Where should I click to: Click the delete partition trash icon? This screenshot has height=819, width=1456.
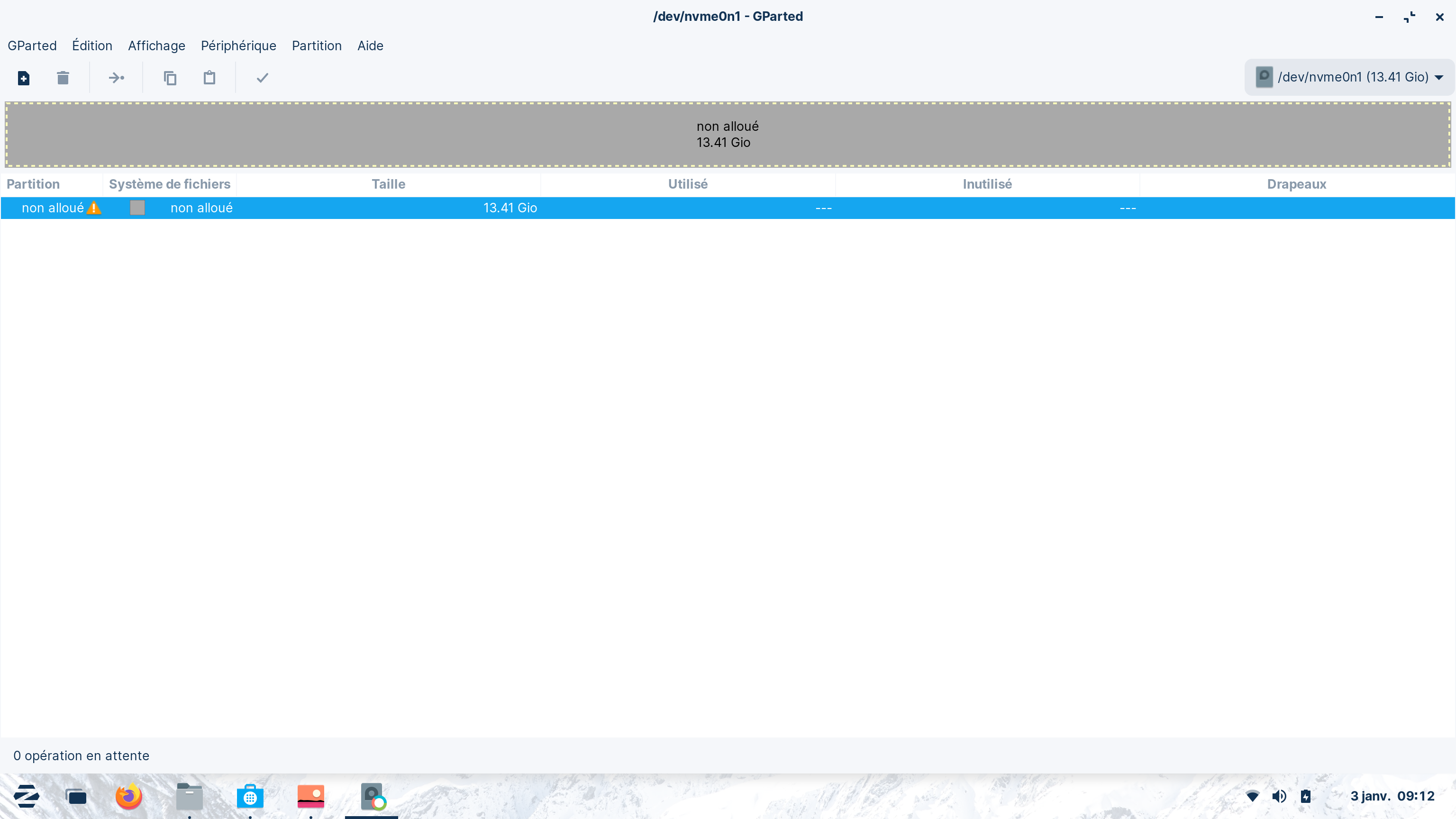click(63, 78)
